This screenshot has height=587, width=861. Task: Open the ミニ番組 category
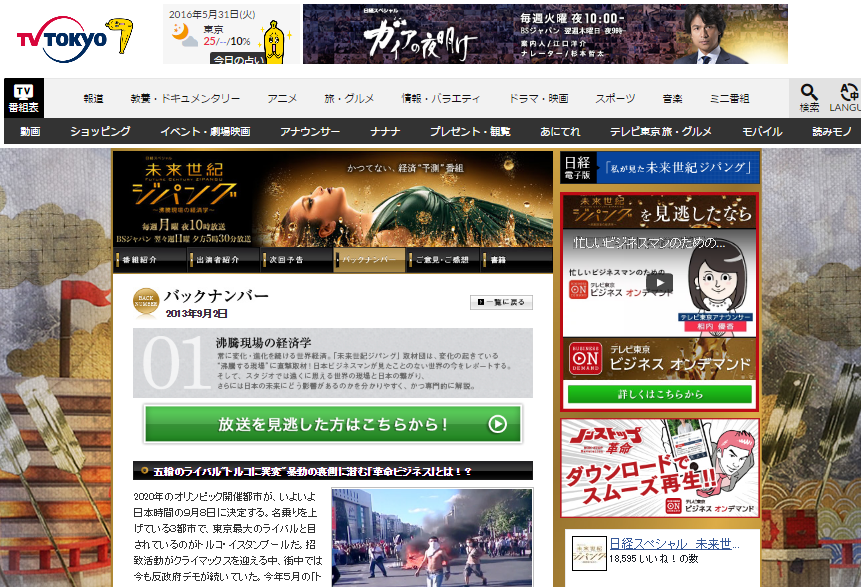tap(729, 98)
